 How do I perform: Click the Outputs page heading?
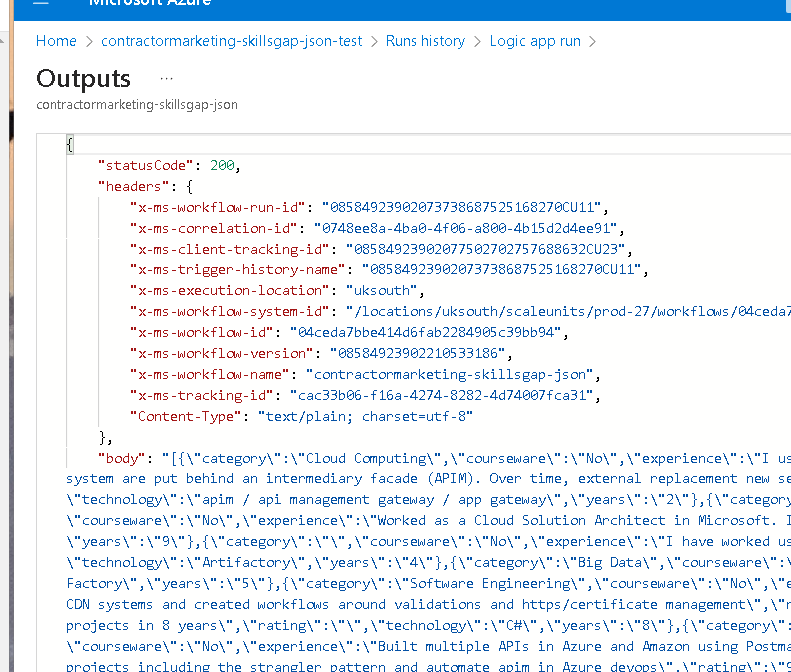pos(83,79)
